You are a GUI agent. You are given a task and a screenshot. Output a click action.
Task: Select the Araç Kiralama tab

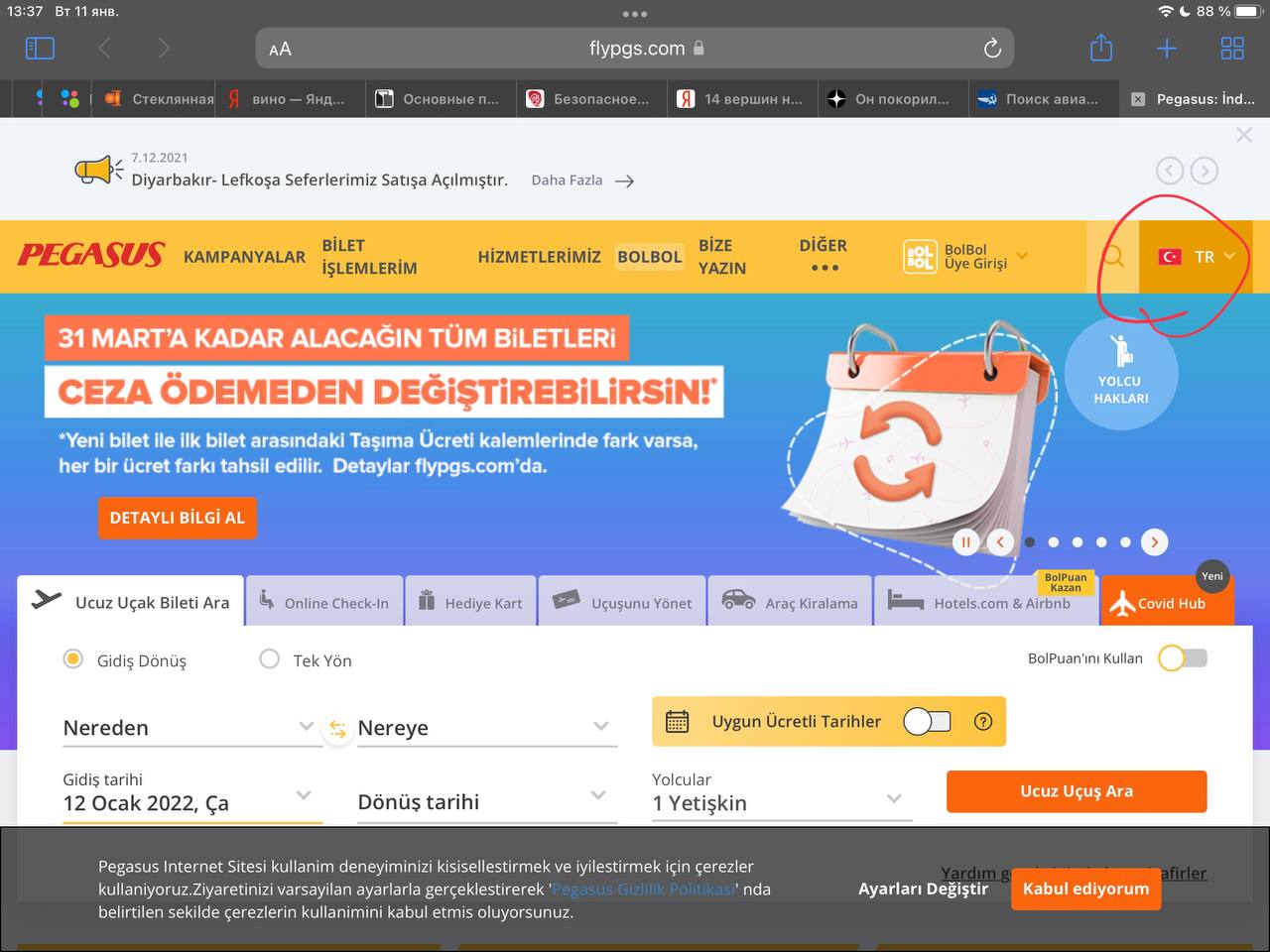coord(790,602)
